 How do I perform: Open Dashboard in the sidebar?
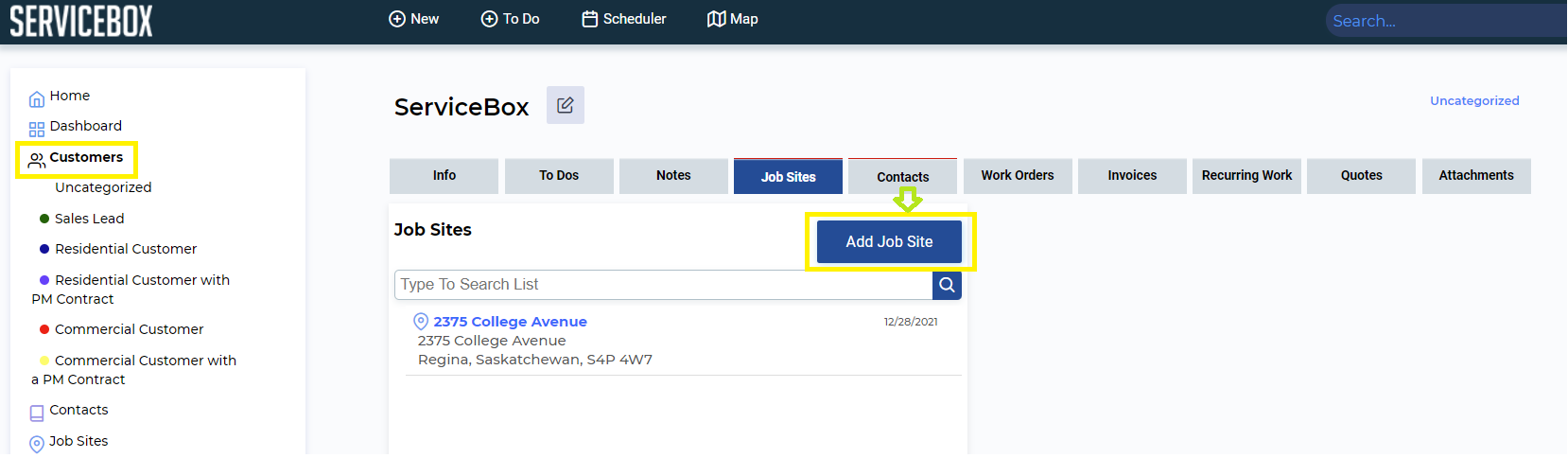coord(85,126)
